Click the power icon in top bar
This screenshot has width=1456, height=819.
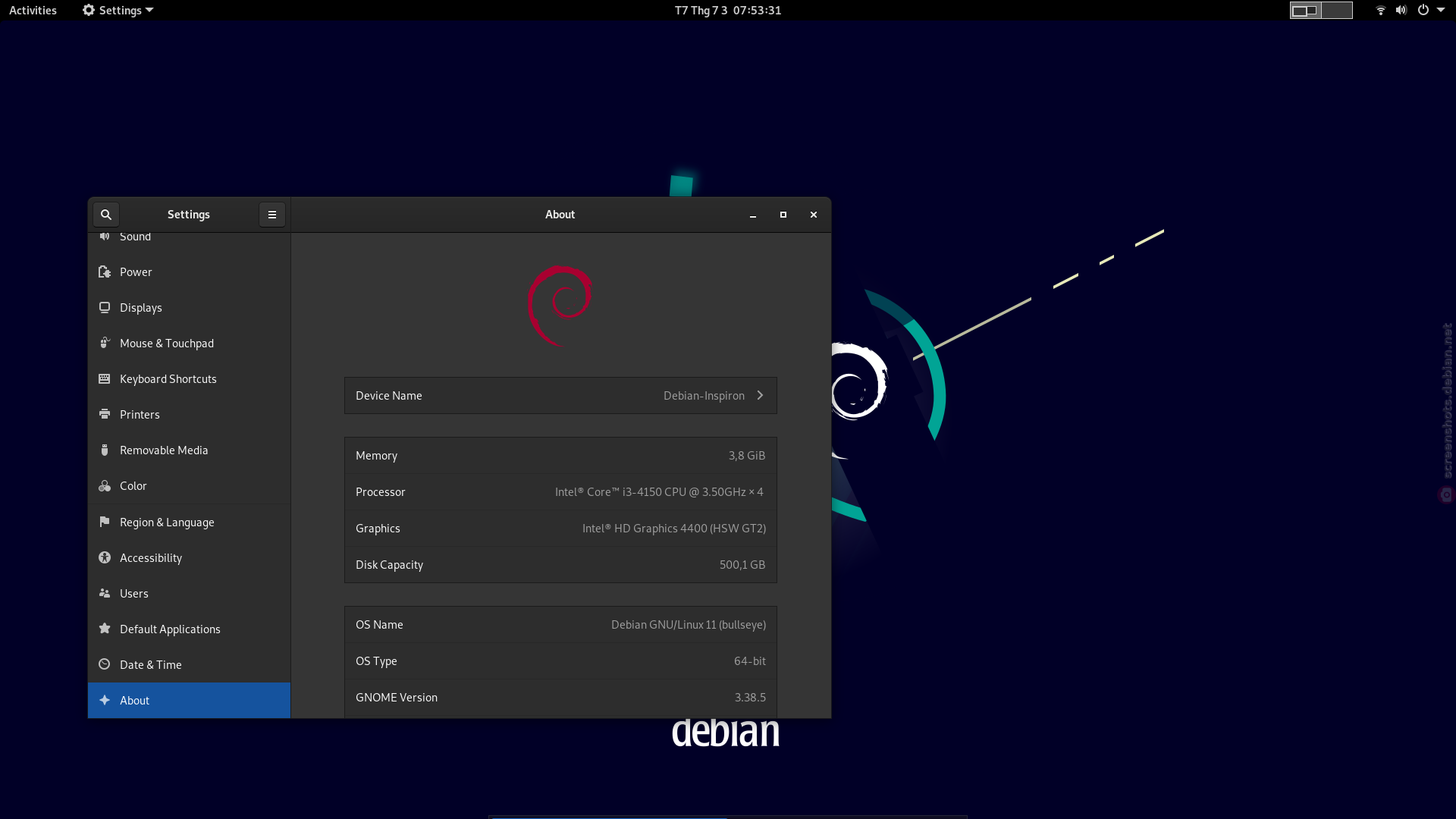pyautogui.click(x=1423, y=11)
